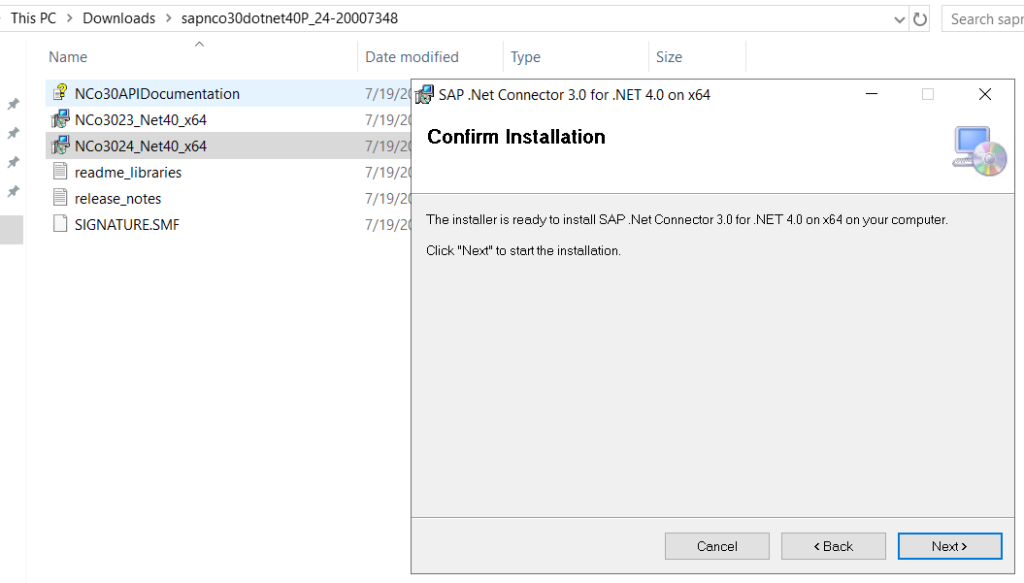Select the release_notes text file icon
1024x583 pixels.
coord(60,197)
